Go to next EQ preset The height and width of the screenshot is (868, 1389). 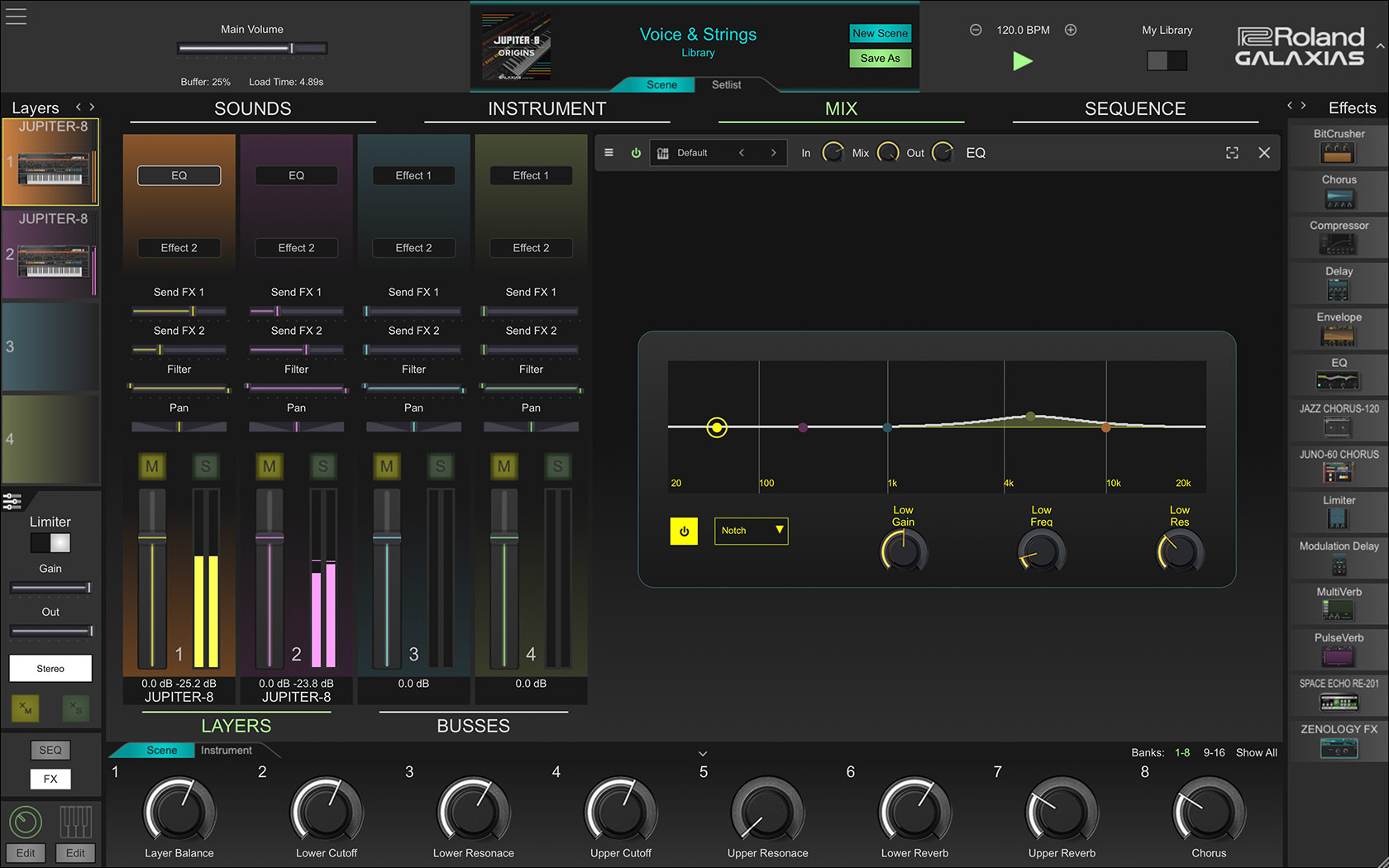coord(774,153)
